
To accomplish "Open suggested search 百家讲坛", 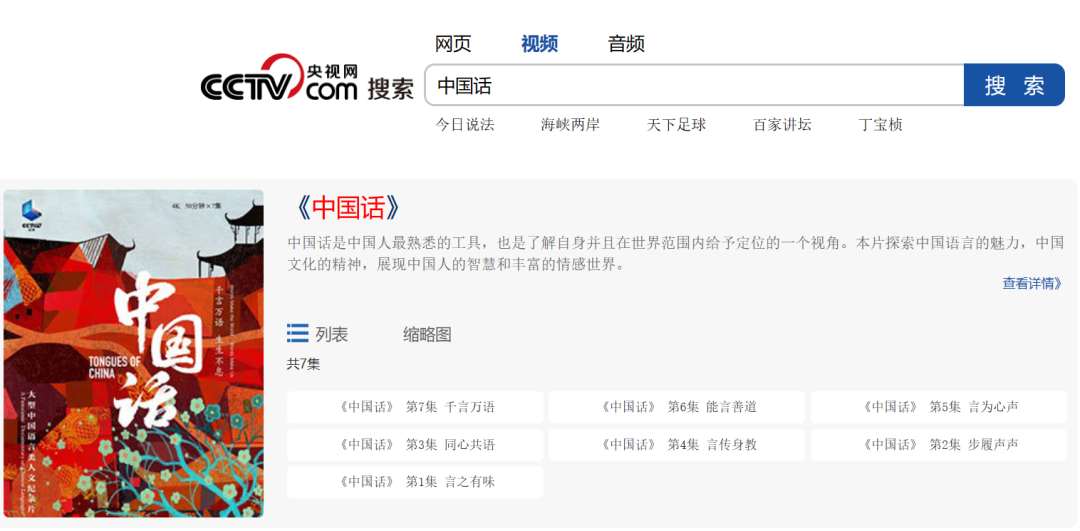I will point(782,125).
